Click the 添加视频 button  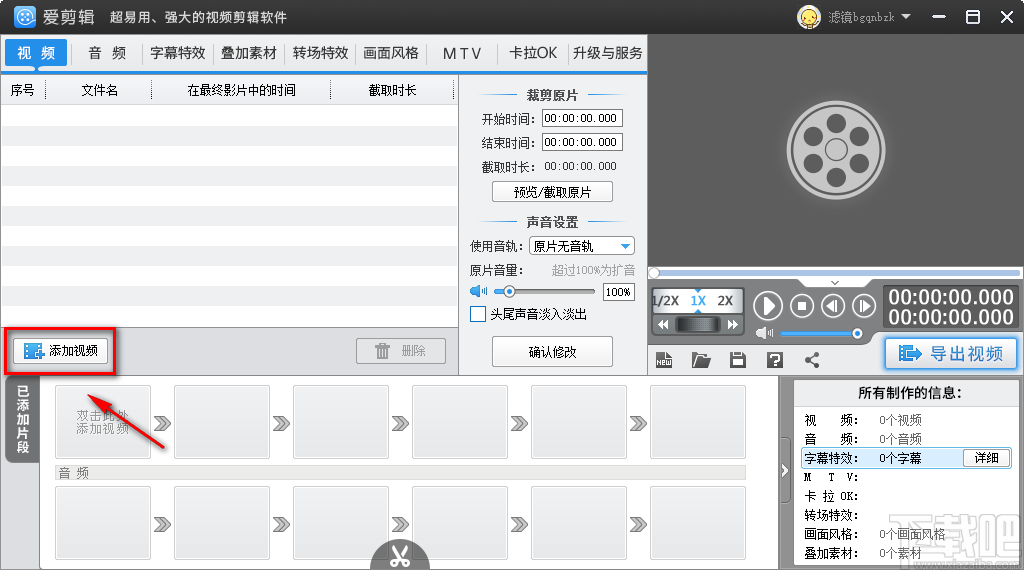click(60, 351)
